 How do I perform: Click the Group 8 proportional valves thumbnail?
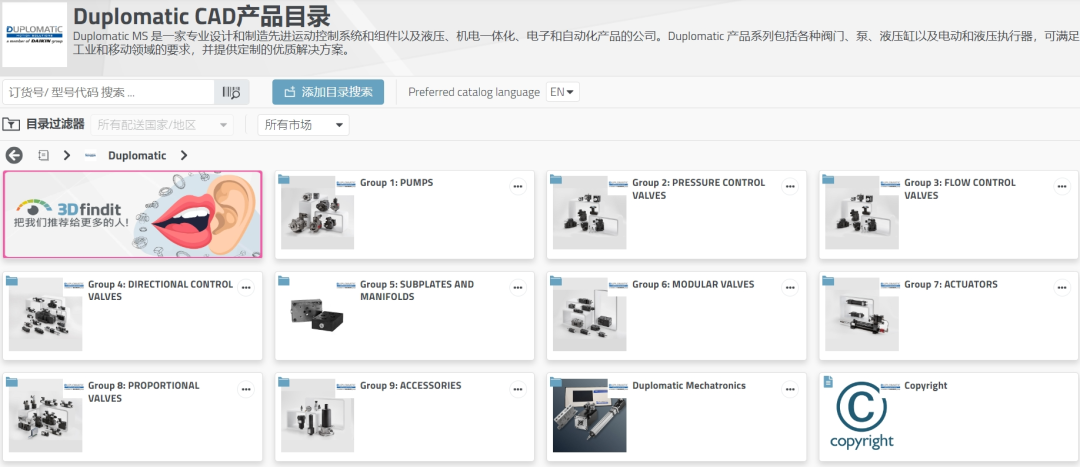pyautogui.click(x=45, y=415)
